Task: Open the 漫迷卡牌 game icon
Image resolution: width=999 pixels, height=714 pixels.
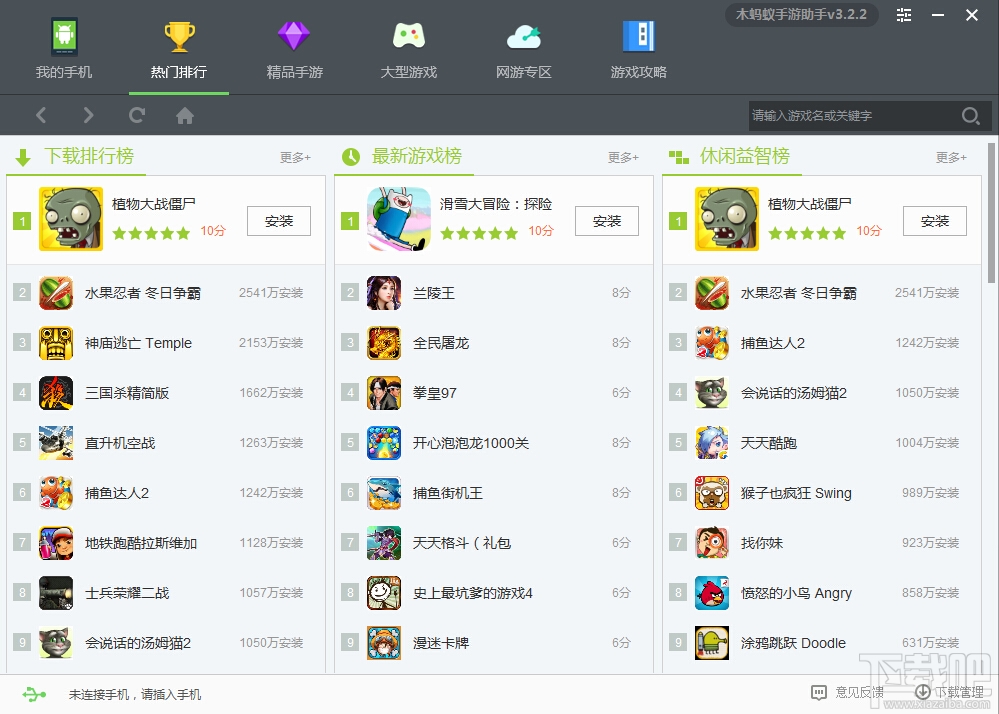Action: [384, 643]
